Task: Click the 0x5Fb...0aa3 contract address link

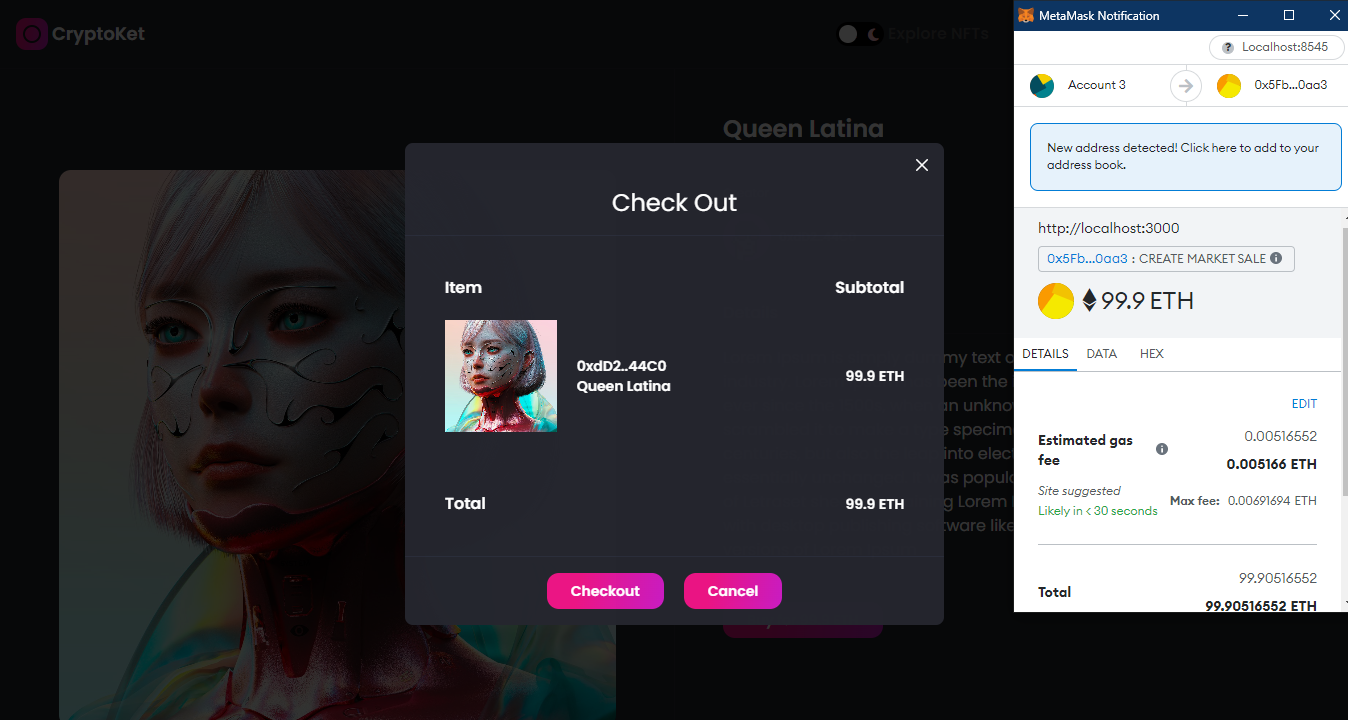Action: 1087,259
